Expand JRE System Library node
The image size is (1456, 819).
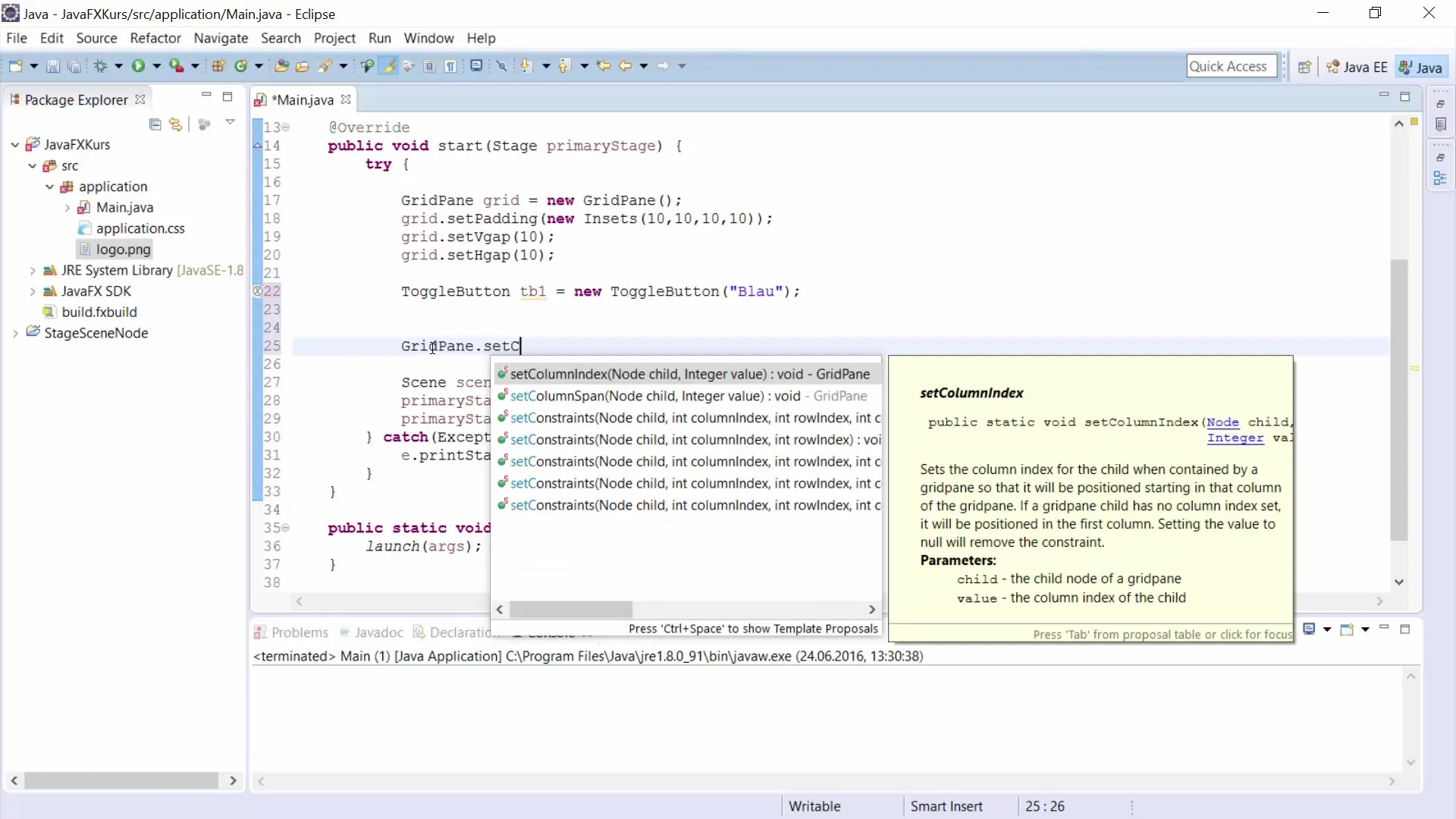(32, 270)
